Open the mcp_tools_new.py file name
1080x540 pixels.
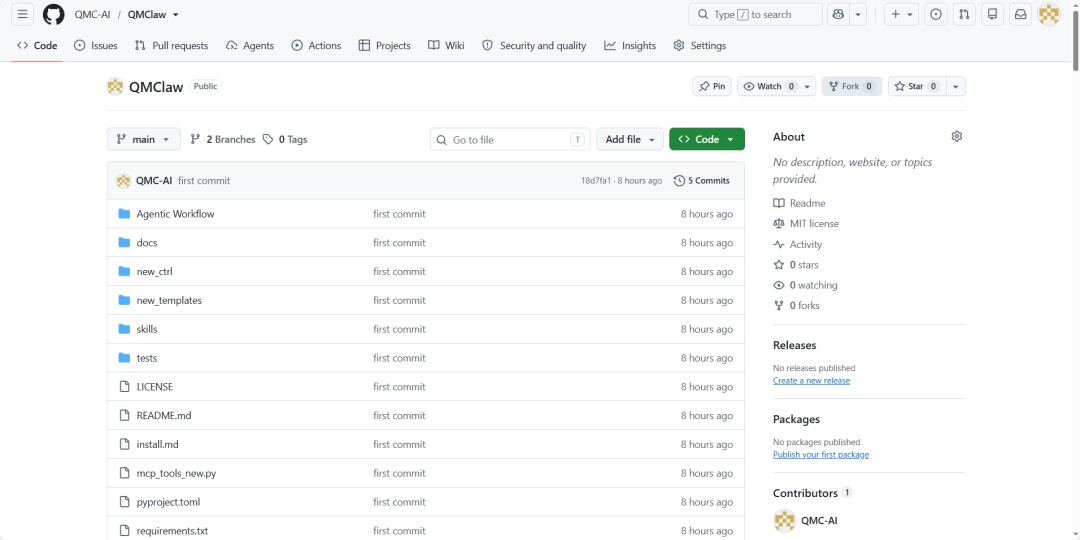(176, 474)
